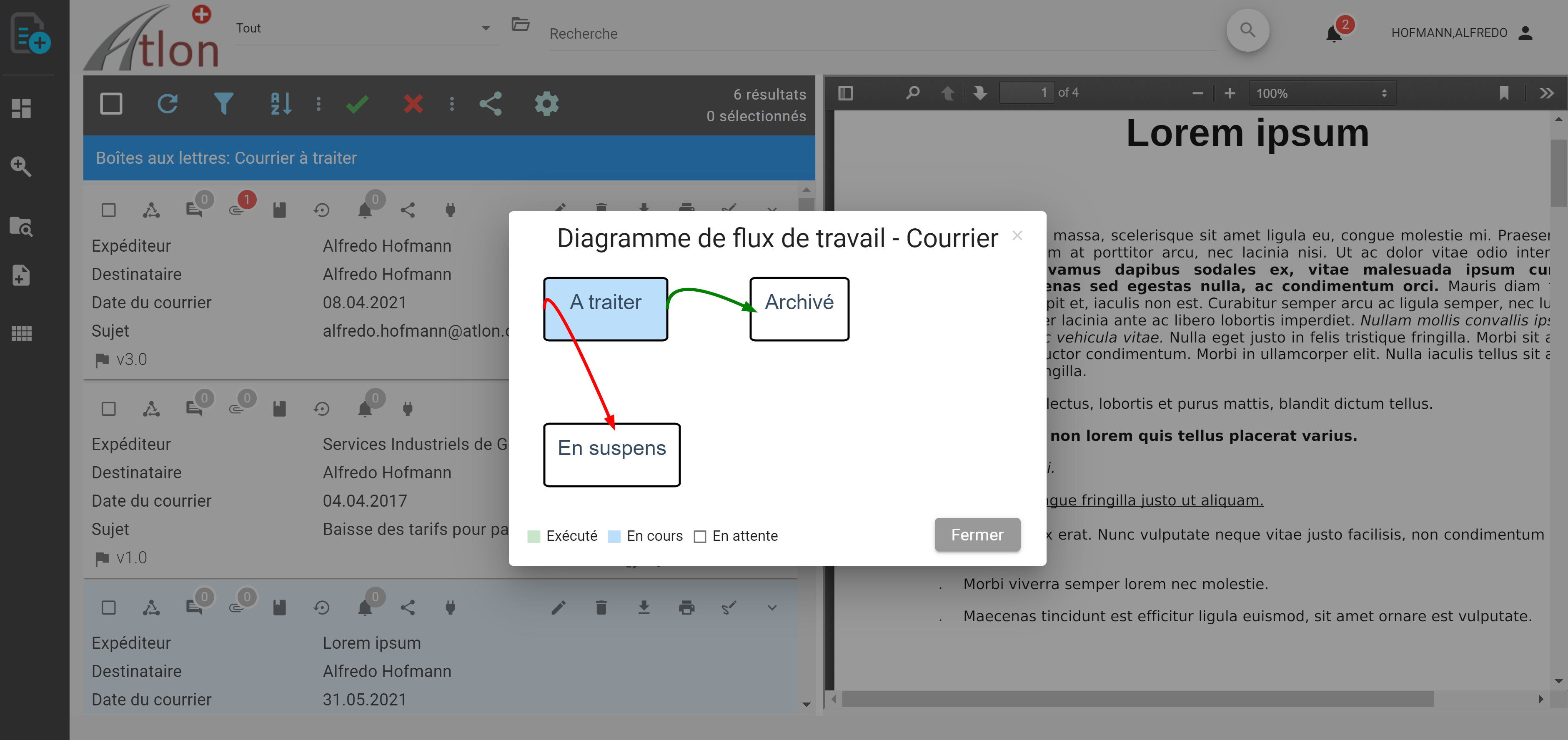
Task: Go to previous page in PDF viewer
Action: click(x=948, y=93)
